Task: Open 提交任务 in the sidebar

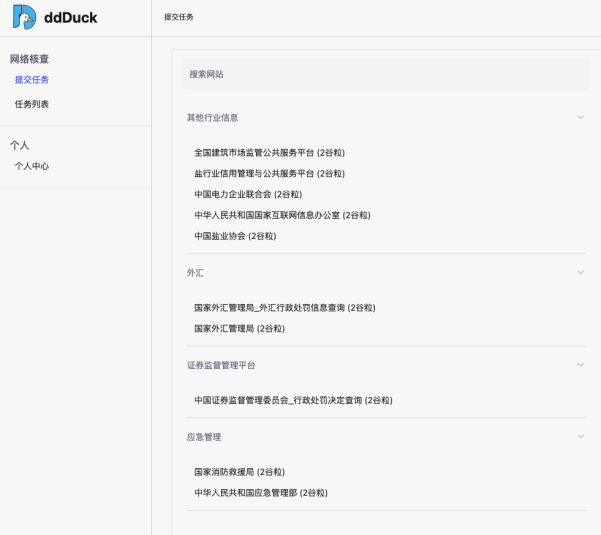Action: coord(32,80)
